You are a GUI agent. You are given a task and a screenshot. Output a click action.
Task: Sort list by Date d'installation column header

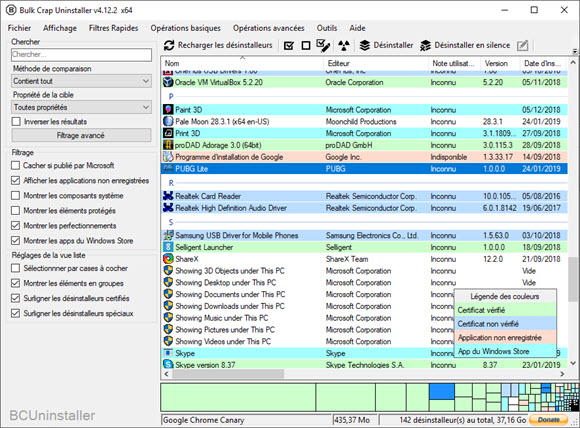point(544,63)
